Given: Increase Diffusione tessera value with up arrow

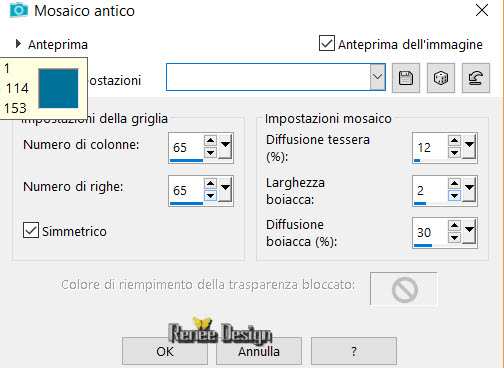Looking at the screenshot, I should tap(454, 140).
